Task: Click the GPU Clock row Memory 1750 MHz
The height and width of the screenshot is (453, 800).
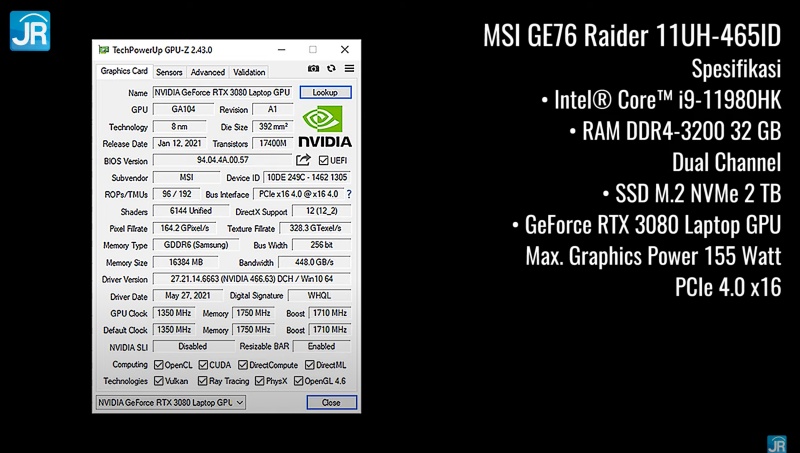Action: click(253, 313)
